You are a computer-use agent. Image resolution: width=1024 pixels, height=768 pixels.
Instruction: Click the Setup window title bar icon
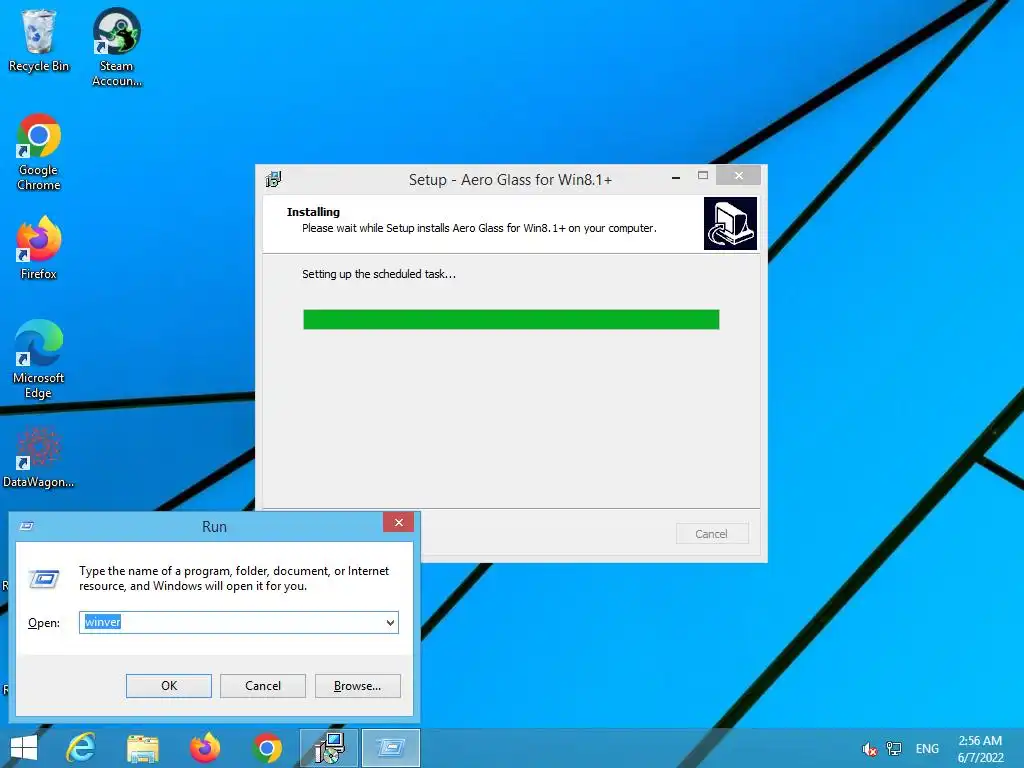[274, 179]
